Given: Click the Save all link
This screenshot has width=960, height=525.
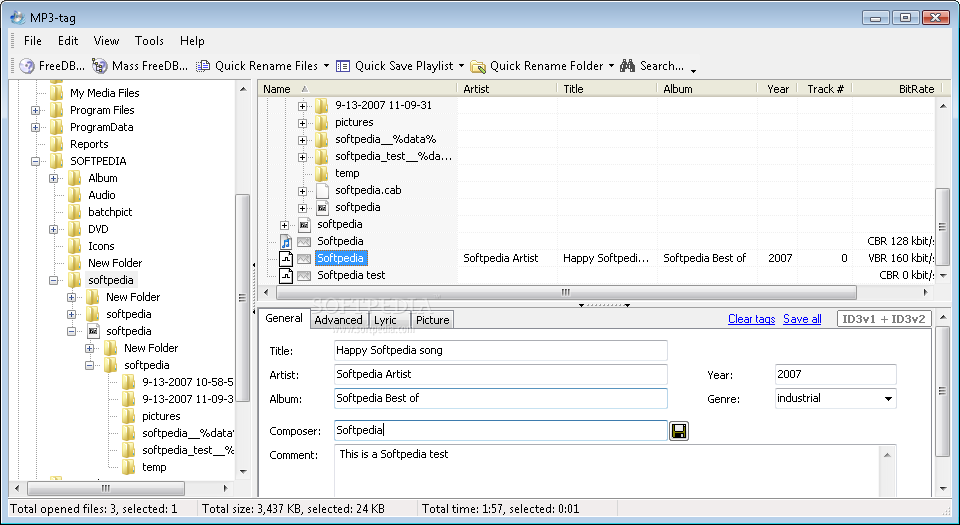Looking at the screenshot, I should [802, 319].
